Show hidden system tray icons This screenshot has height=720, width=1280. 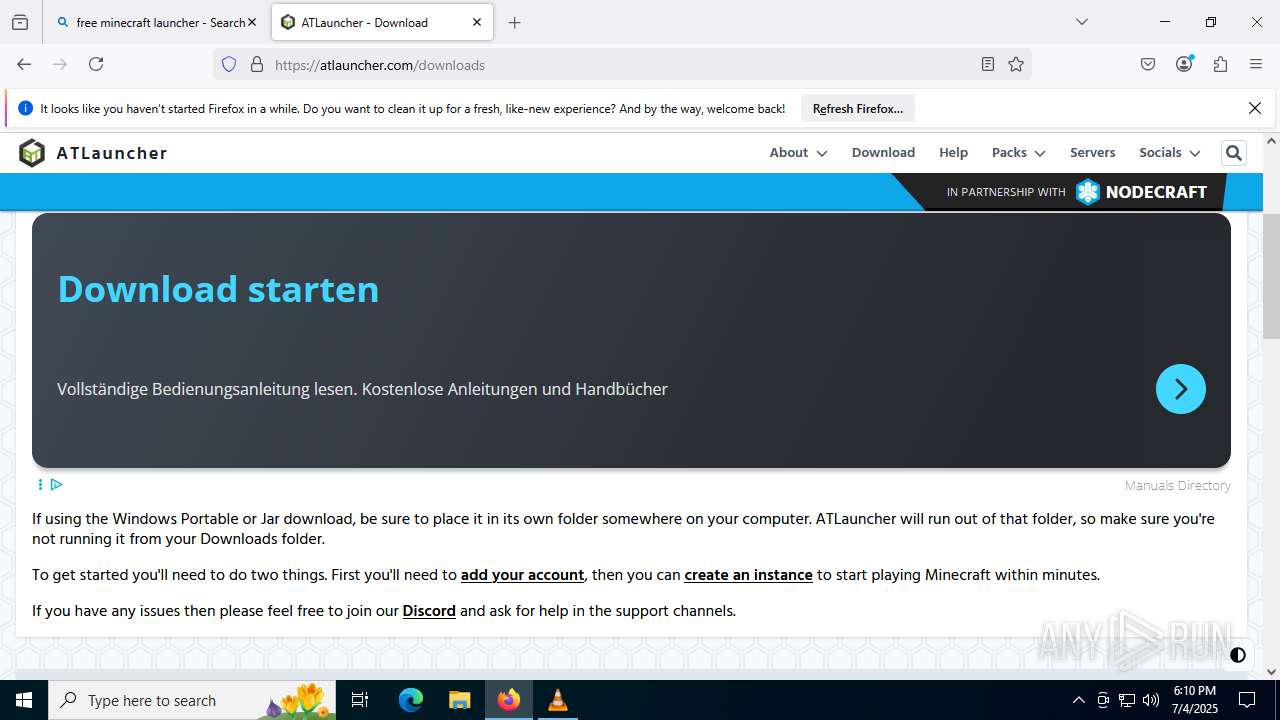click(x=1078, y=700)
